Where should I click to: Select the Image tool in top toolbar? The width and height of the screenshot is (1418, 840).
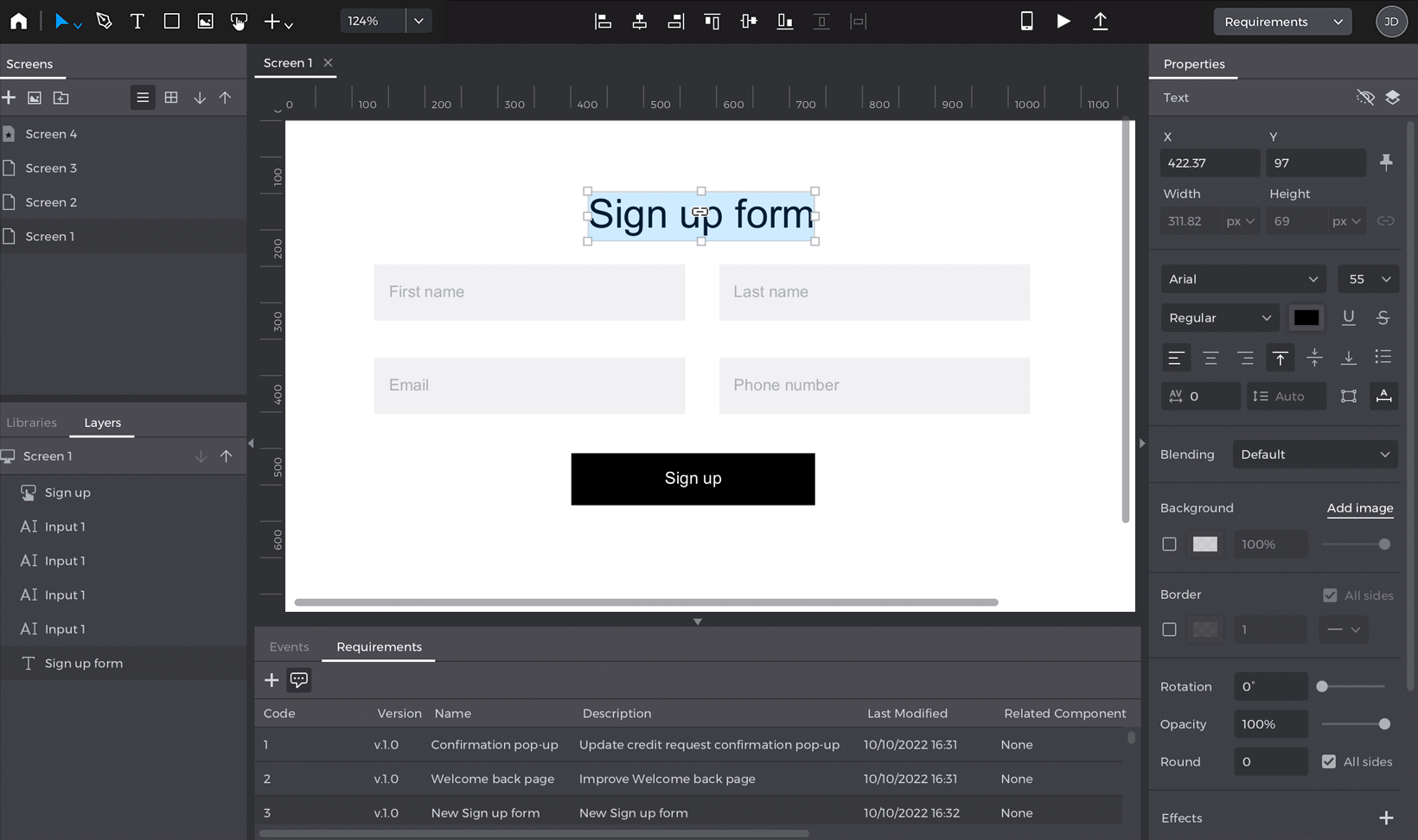coord(205,21)
